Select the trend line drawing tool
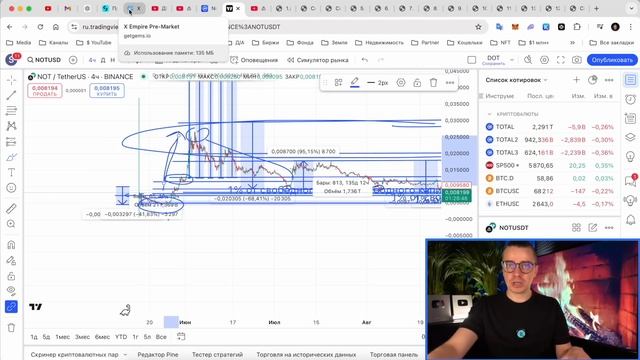This screenshot has width=640, height=360. 11,95
